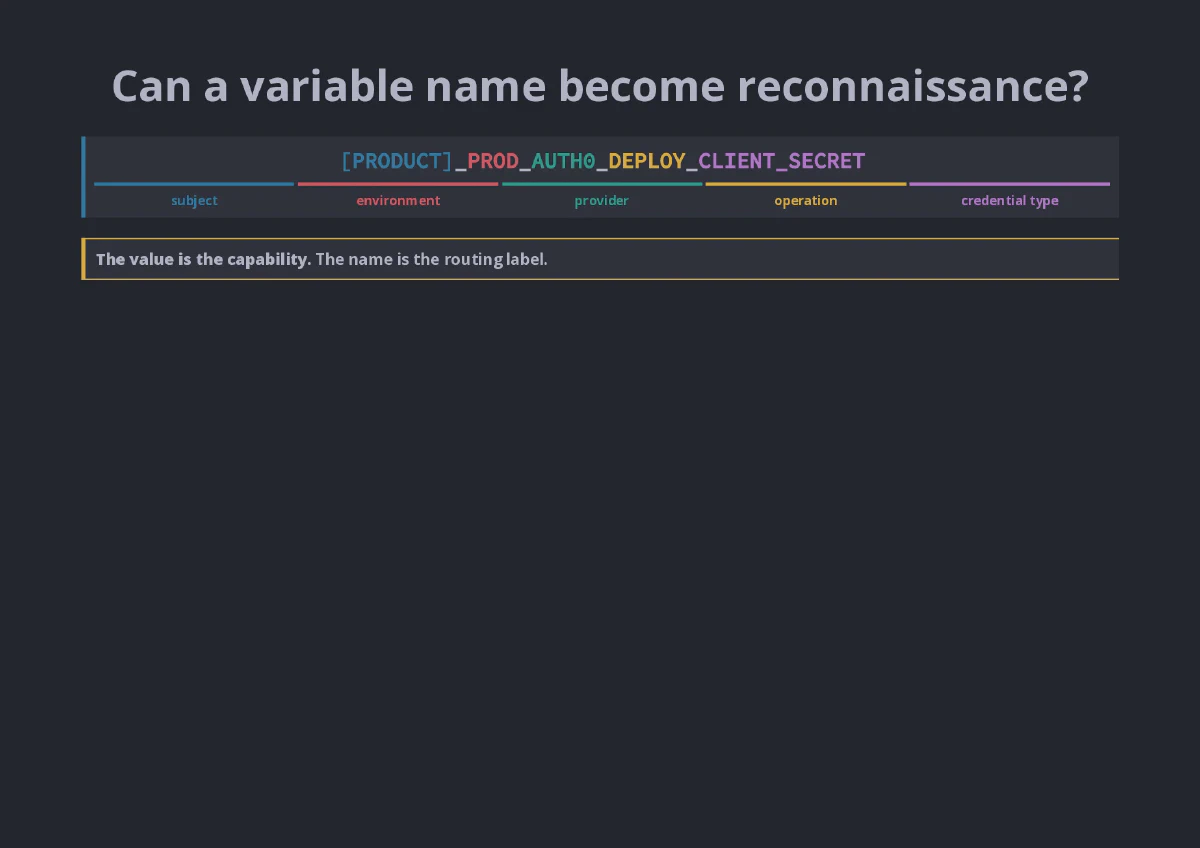Image resolution: width=1200 pixels, height=848 pixels.
Task: Click the blue underline bar above subject
Action: pos(194,184)
